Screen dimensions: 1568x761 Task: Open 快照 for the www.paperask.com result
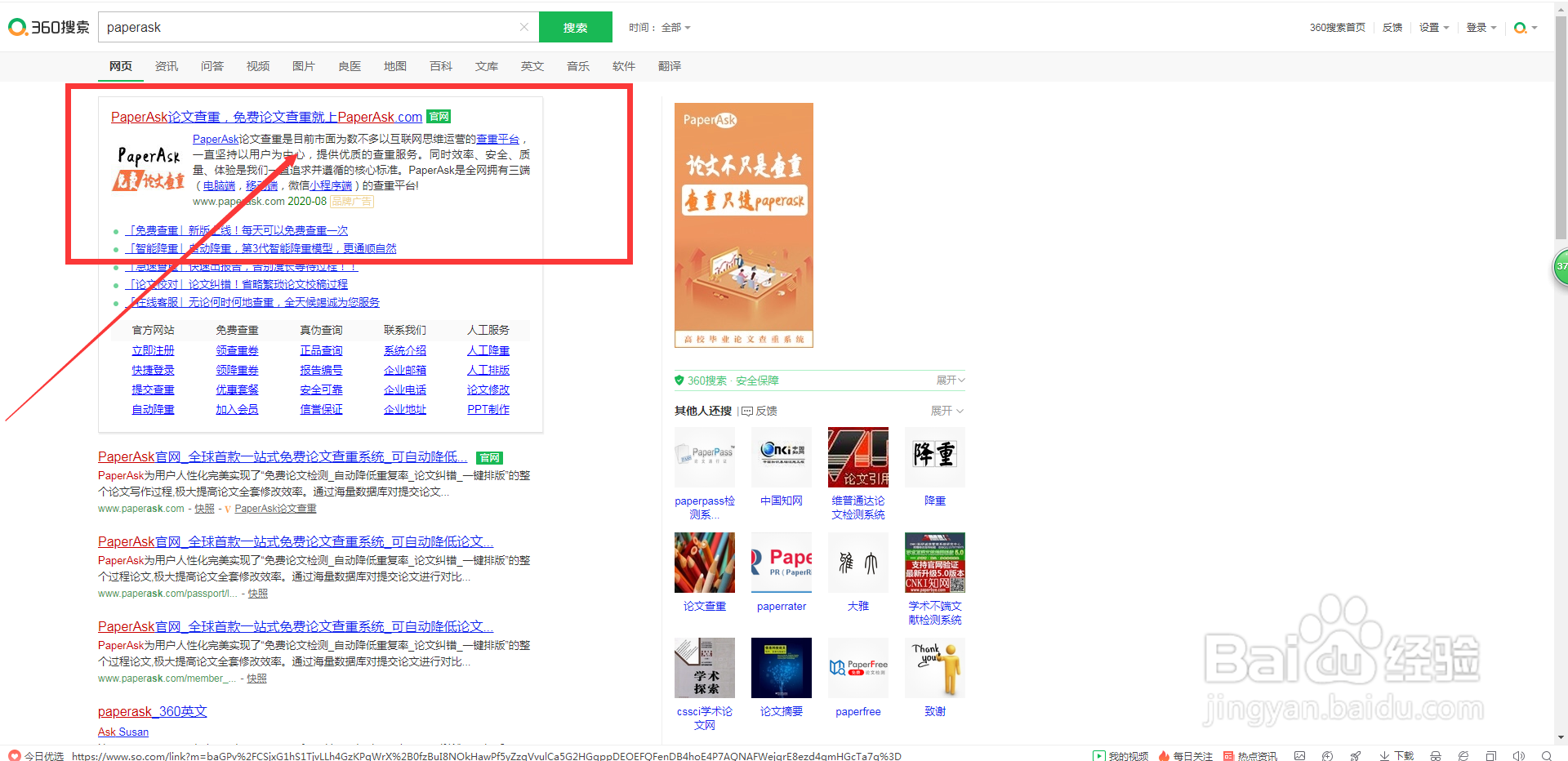click(x=204, y=509)
